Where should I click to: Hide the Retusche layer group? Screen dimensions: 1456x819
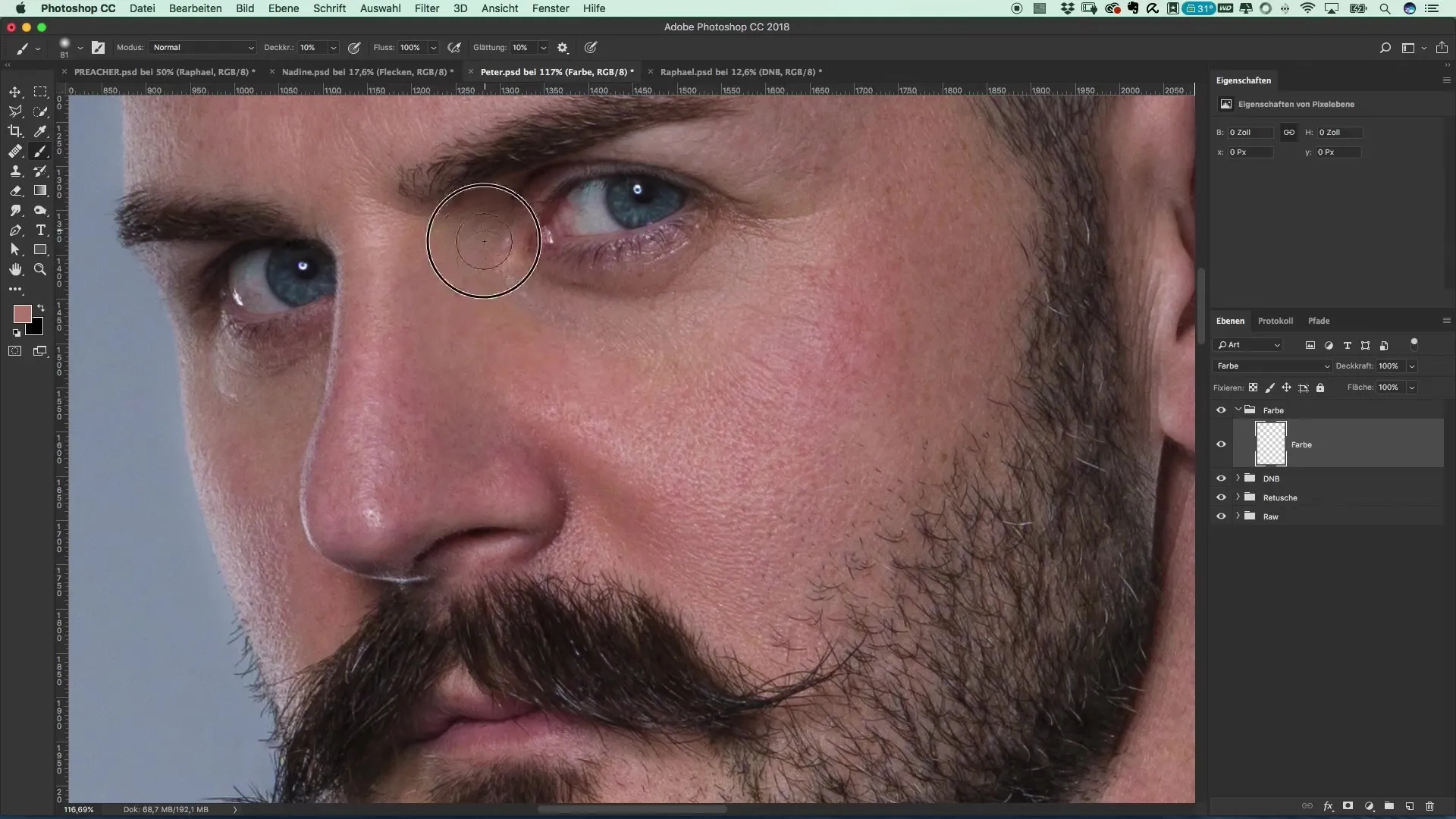click(1221, 497)
